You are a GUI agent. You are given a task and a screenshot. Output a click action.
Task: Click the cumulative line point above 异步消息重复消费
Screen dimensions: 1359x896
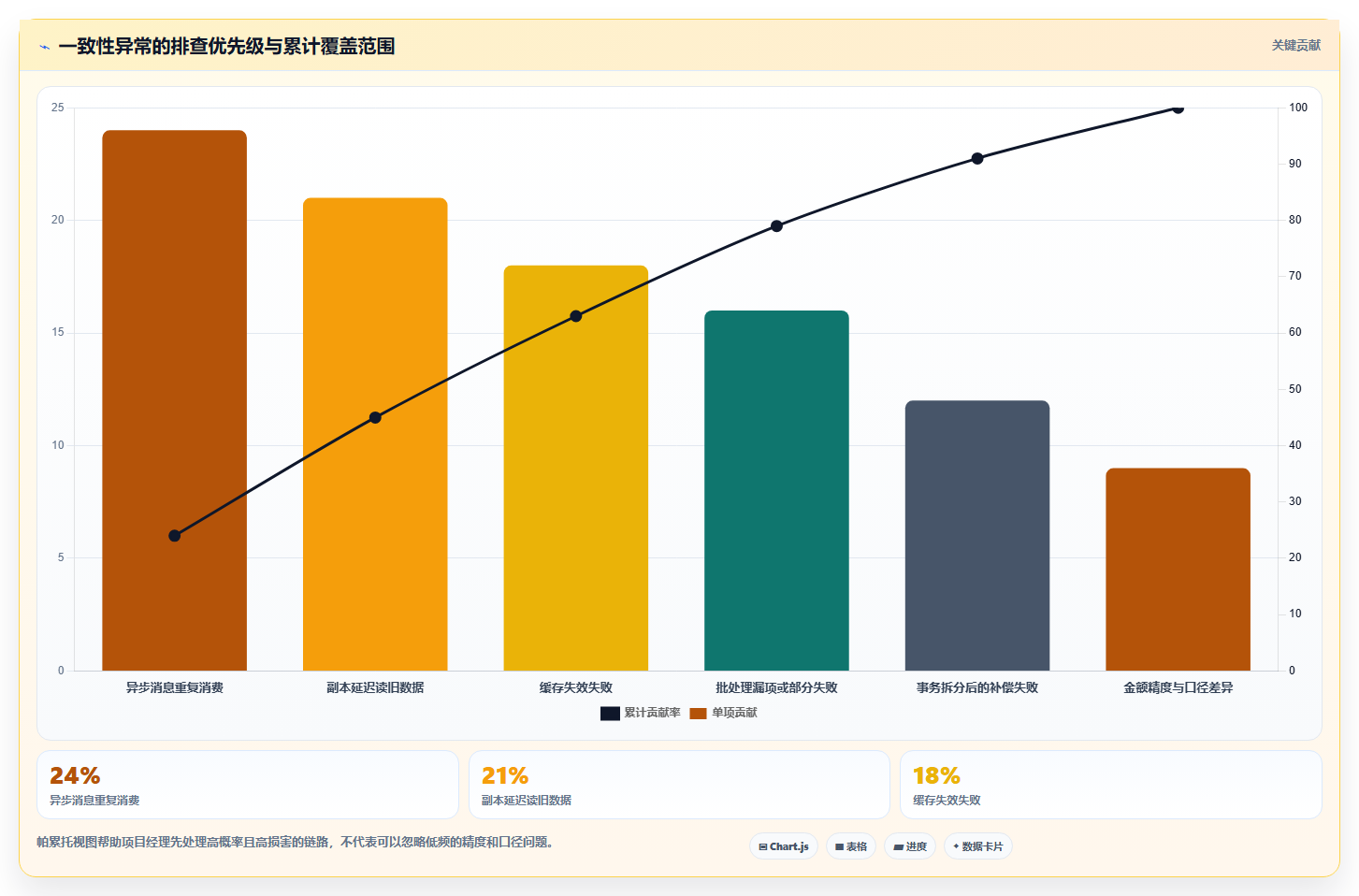pos(175,536)
